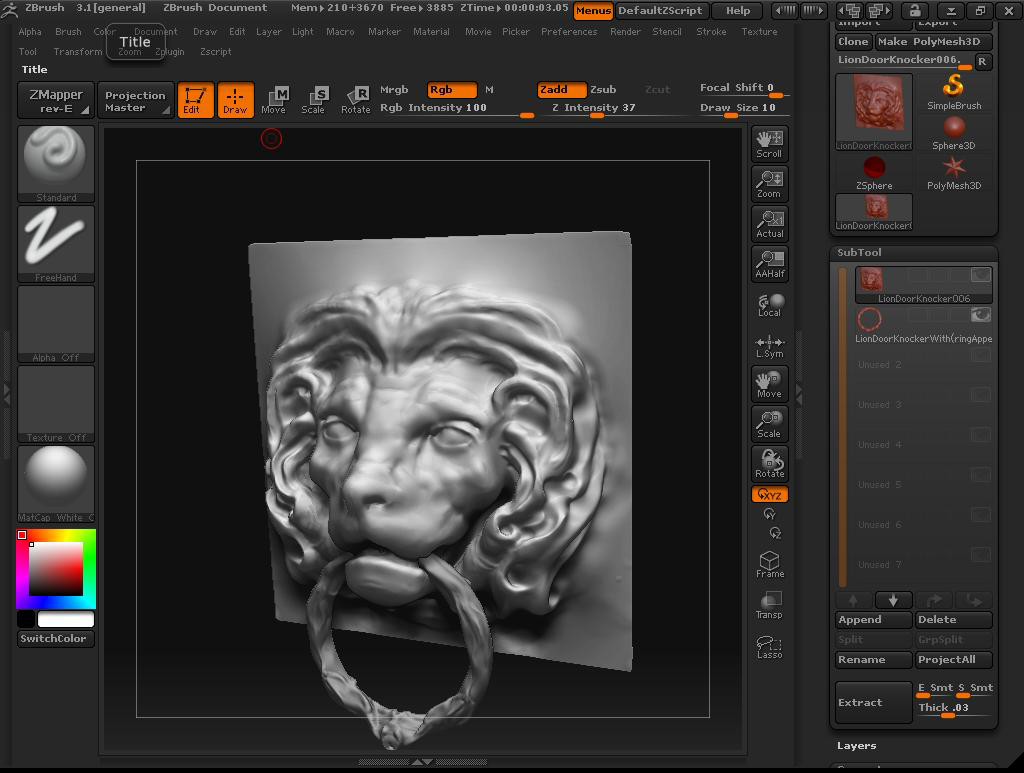Select the PolyMesh3D star tool
Viewport: 1024px width, 773px height.
click(953, 173)
